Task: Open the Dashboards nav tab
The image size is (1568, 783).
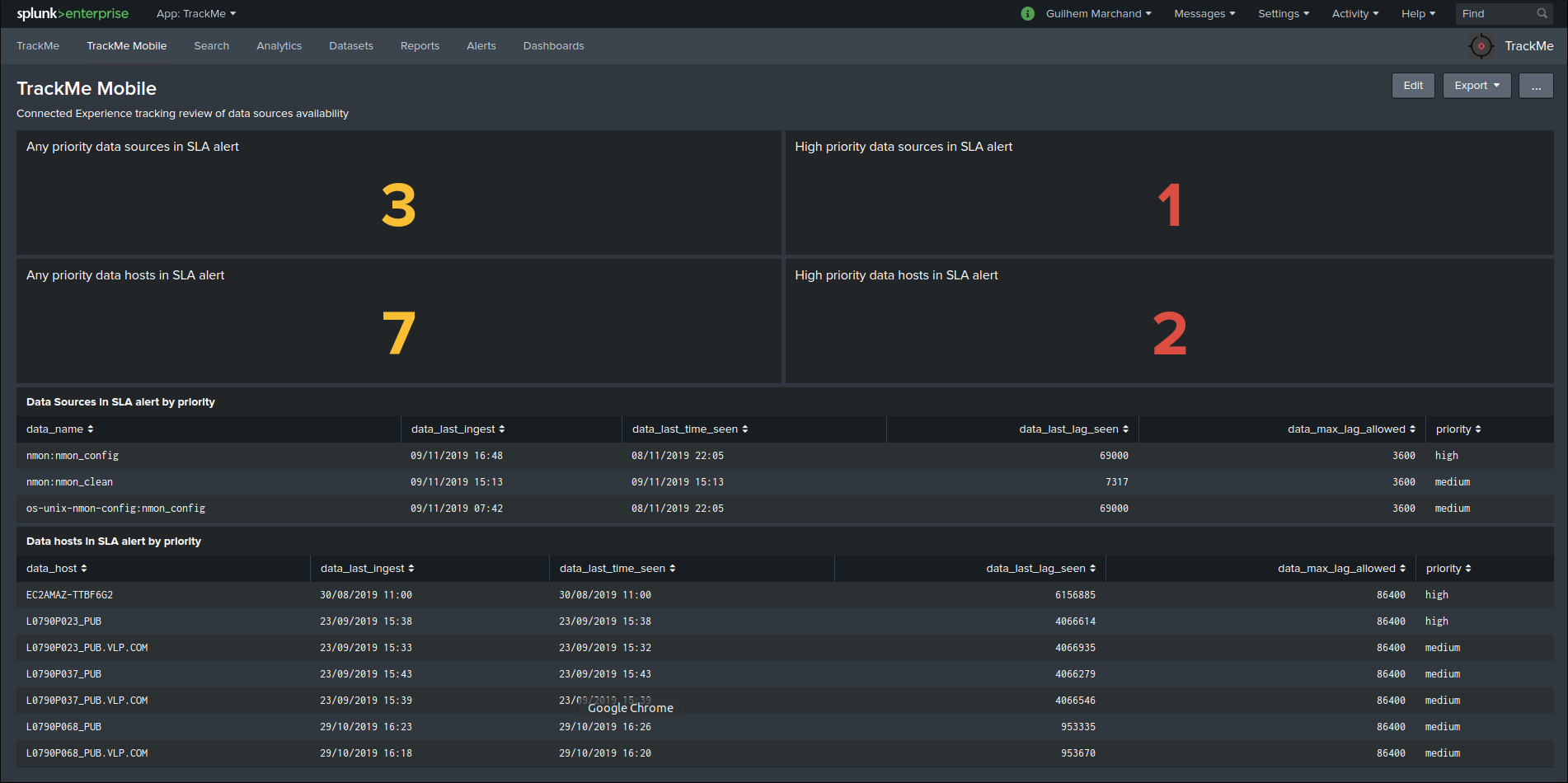Action: coord(554,46)
